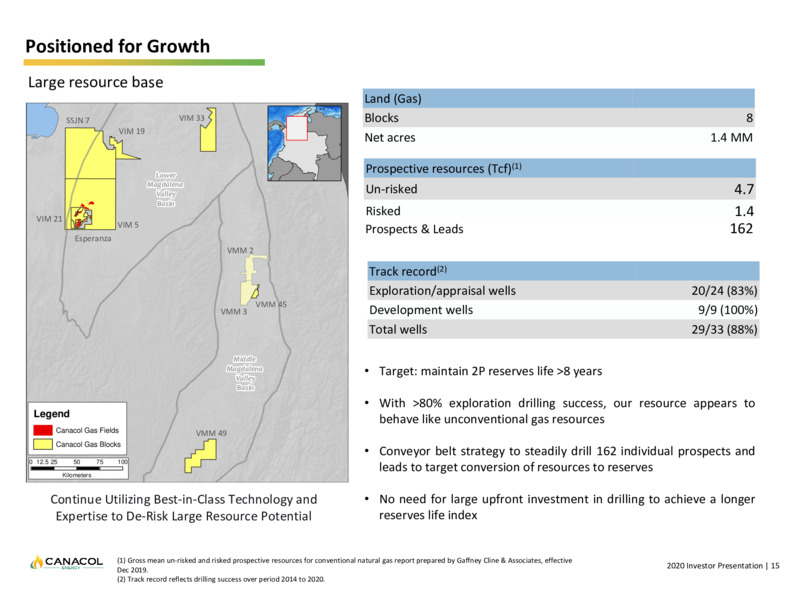800x600 pixels.
Task: Click the '1.4 MM' net acres value
Action: [x=731, y=138]
